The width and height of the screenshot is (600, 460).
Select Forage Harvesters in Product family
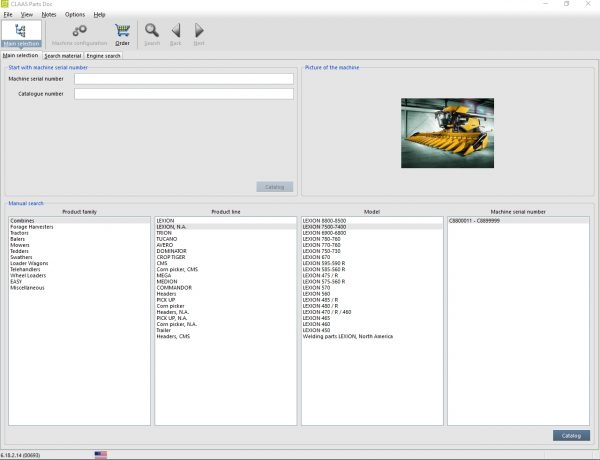coord(80,227)
